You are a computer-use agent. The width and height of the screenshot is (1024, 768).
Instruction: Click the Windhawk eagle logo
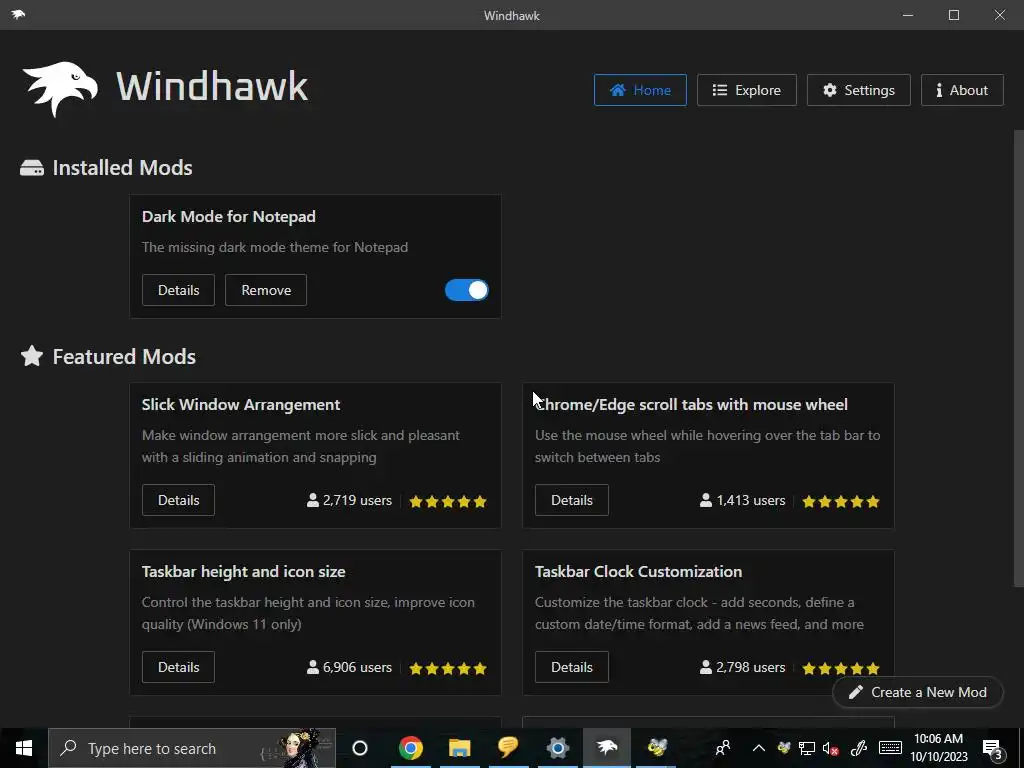pos(60,89)
